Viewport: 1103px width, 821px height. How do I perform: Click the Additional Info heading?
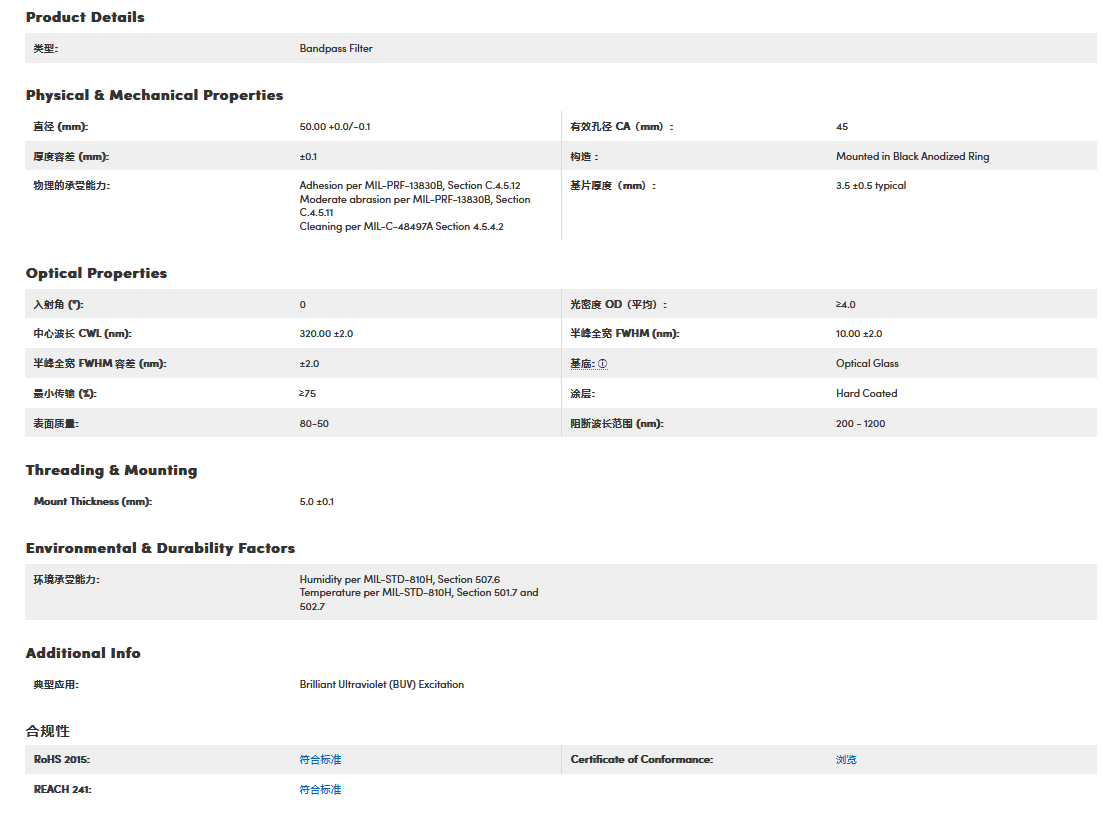click(x=83, y=653)
